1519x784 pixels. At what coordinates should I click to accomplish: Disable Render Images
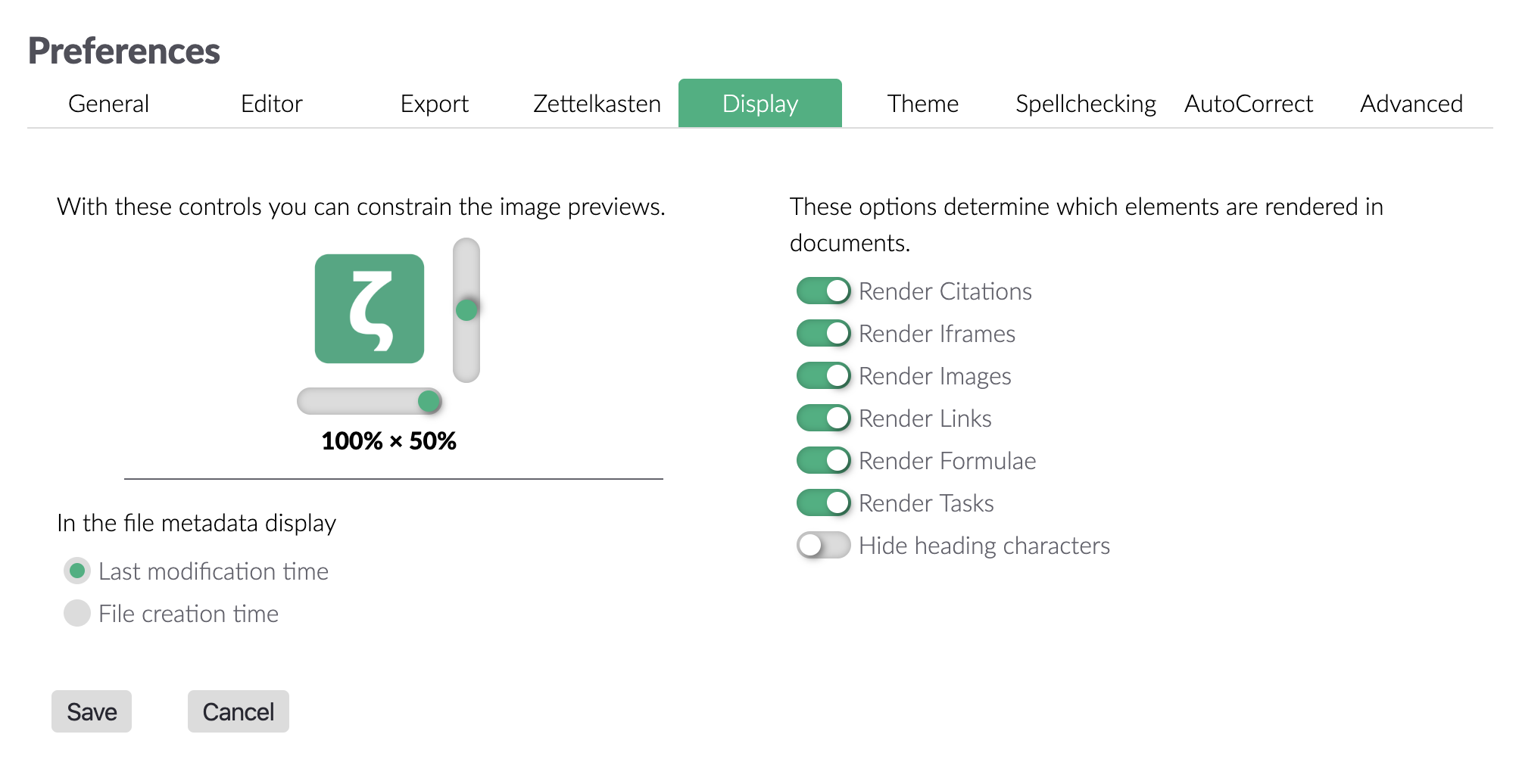pyautogui.click(x=823, y=375)
